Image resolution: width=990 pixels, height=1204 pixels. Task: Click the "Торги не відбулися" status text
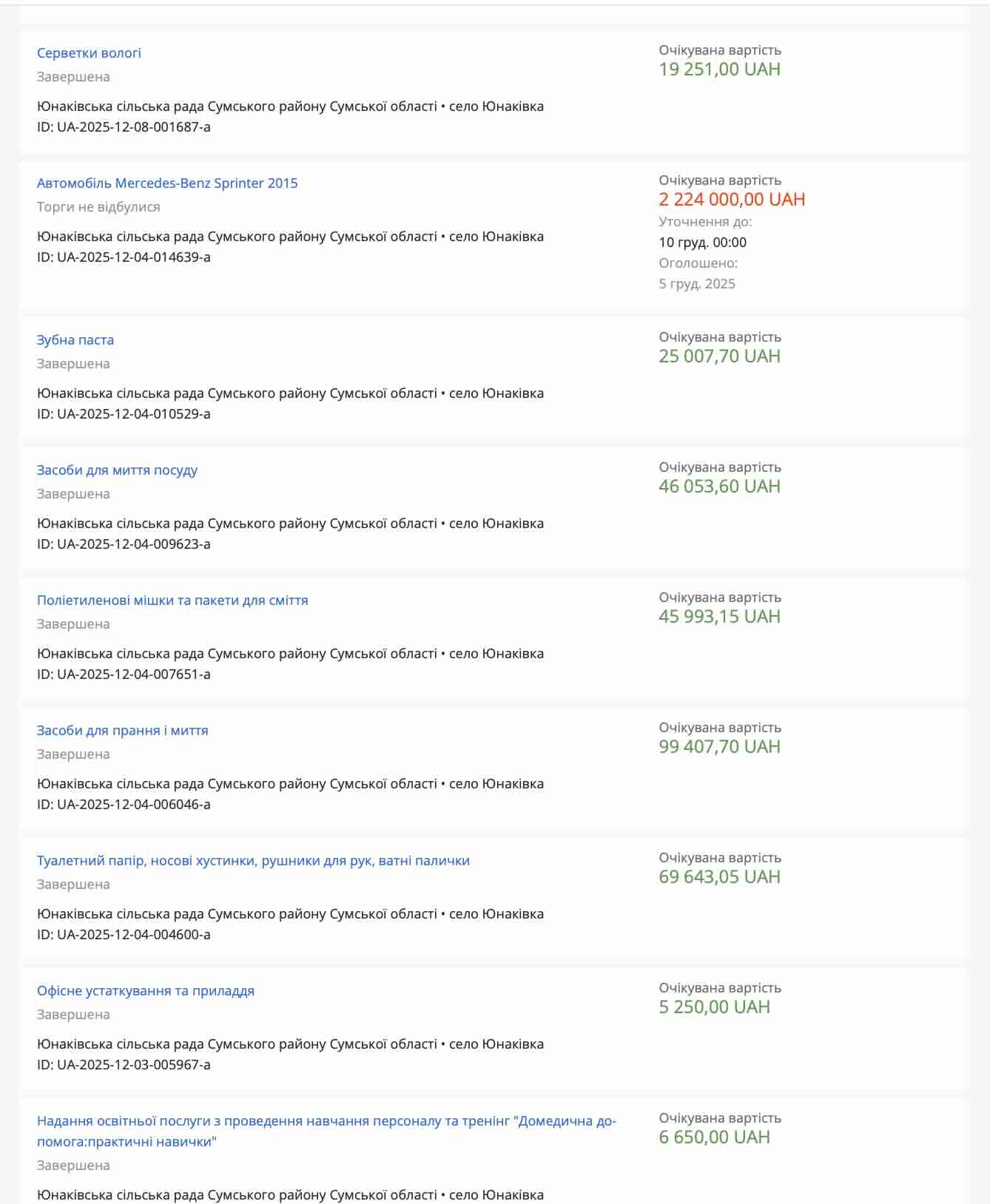click(x=98, y=207)
